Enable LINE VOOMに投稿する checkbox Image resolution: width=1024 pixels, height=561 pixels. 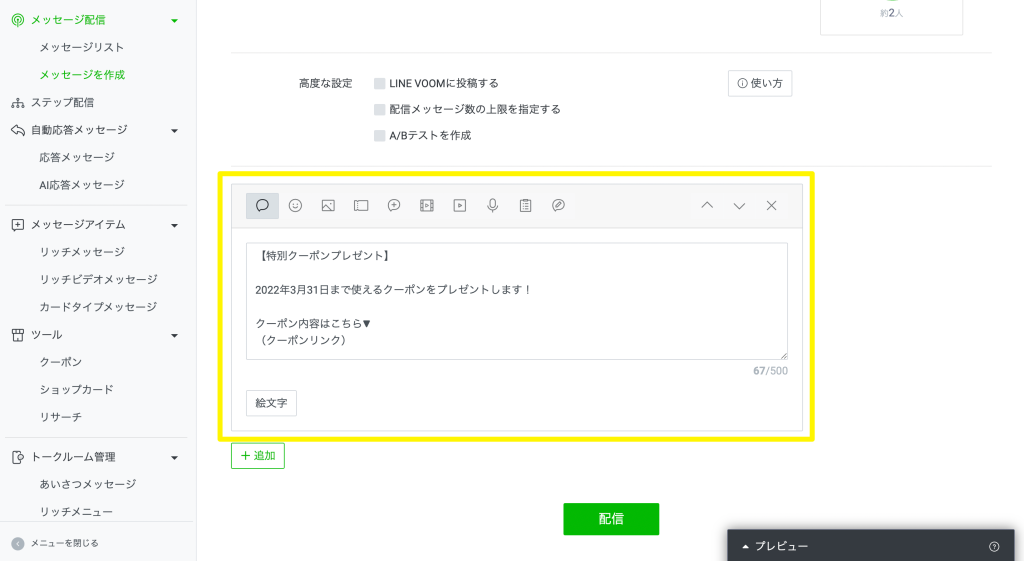pyautogui.click(x=379, y=84)
